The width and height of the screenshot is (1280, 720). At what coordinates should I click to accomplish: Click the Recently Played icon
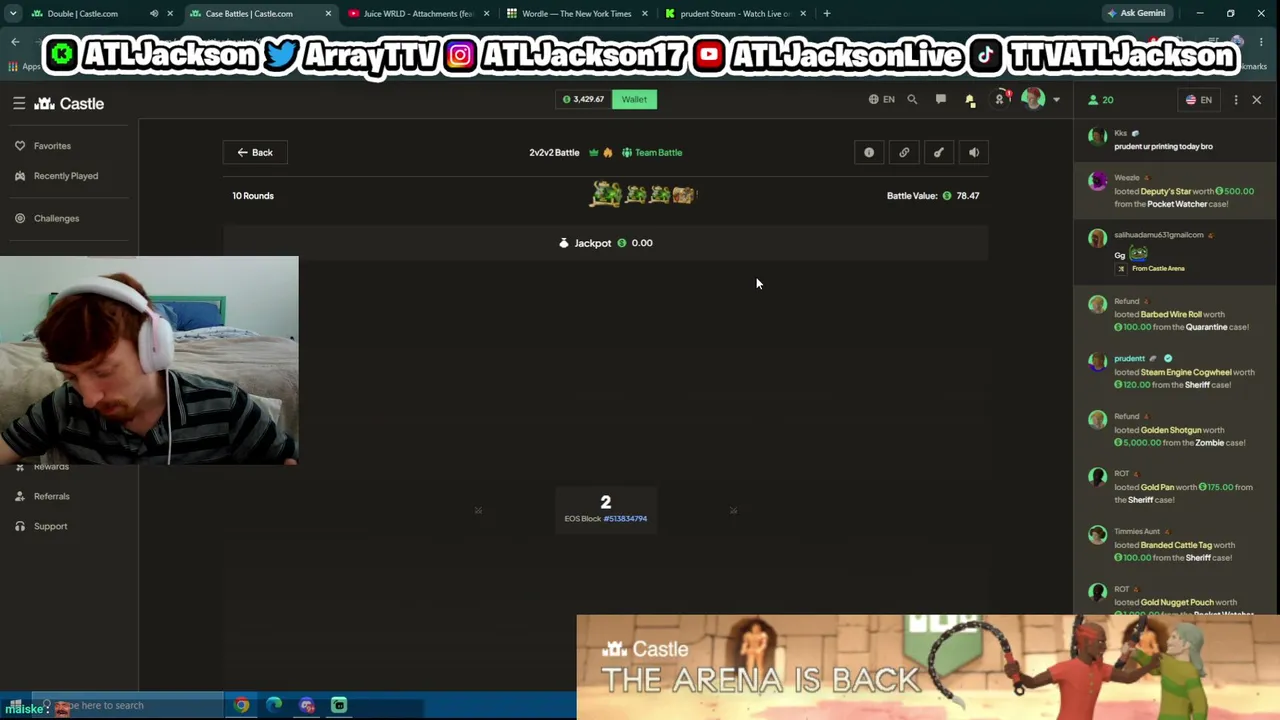[x=20, y=176]
